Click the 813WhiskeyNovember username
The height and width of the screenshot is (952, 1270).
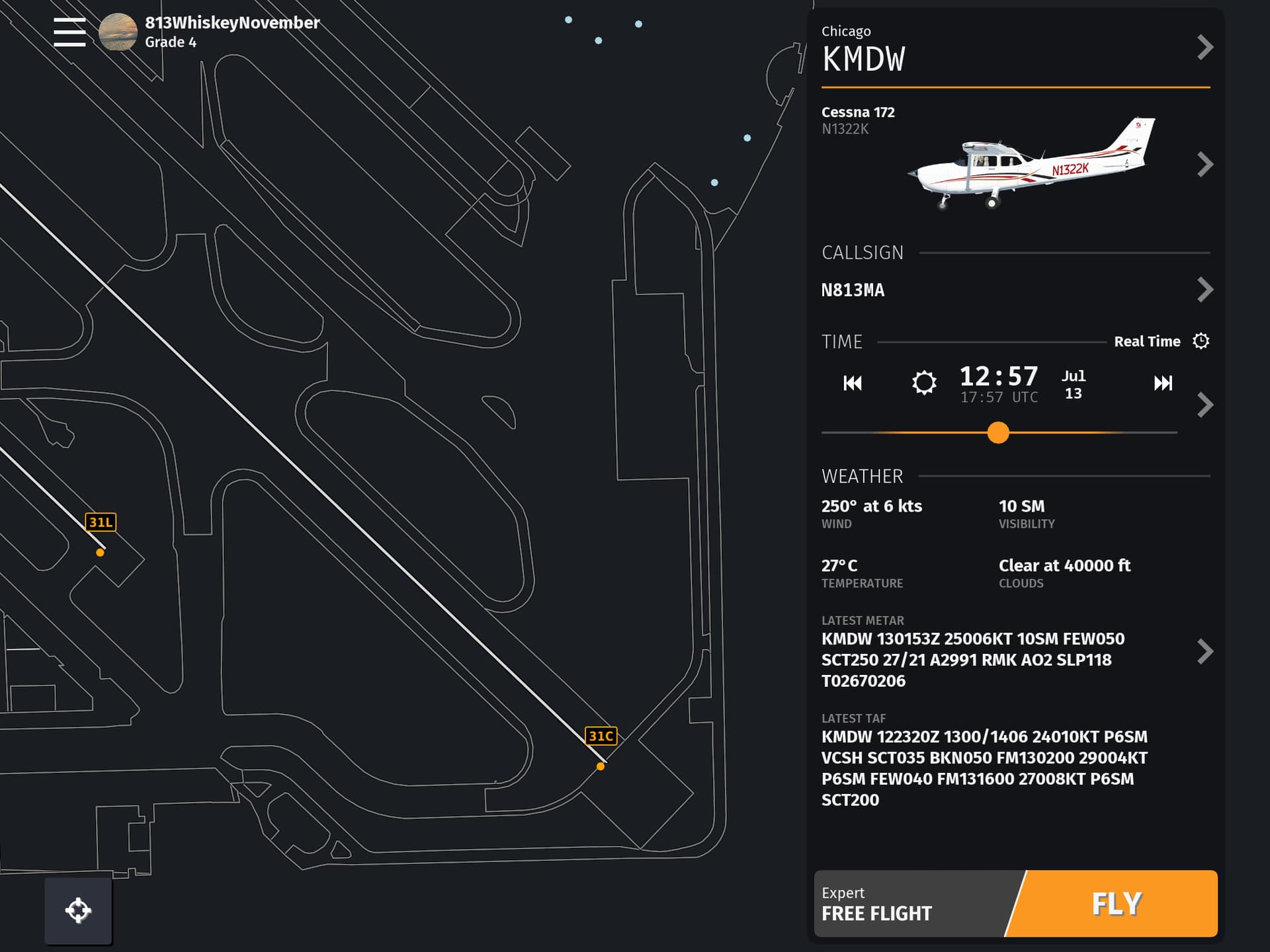point(232,23)
